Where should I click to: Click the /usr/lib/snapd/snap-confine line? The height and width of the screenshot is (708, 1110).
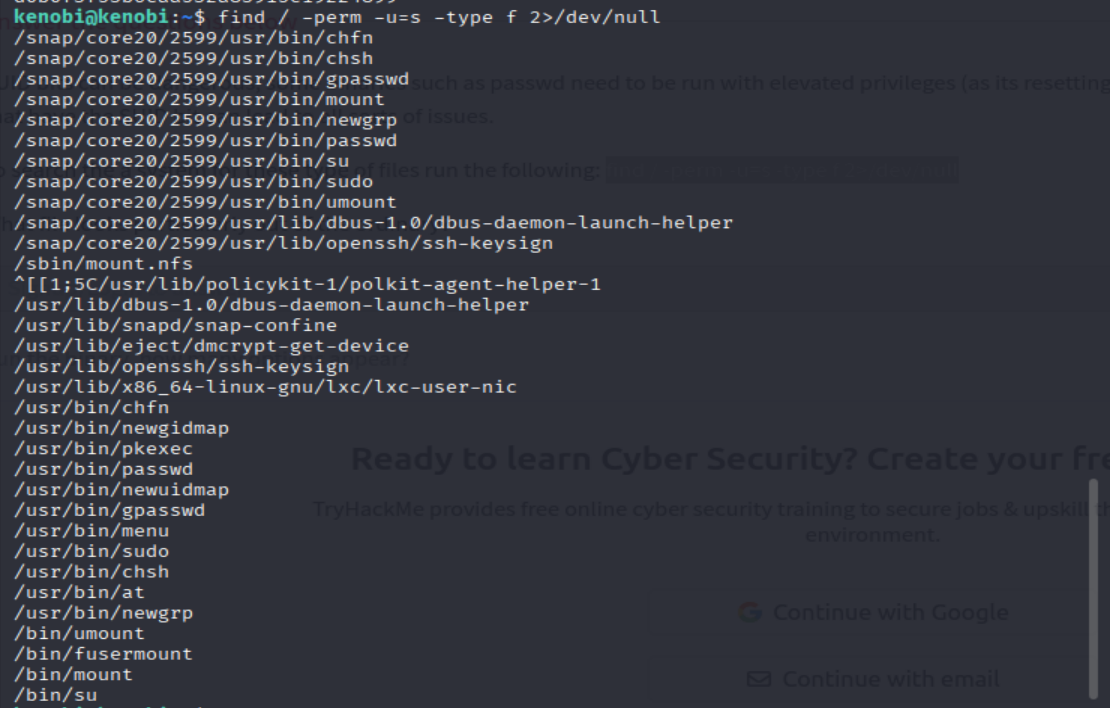coord(175,326)
